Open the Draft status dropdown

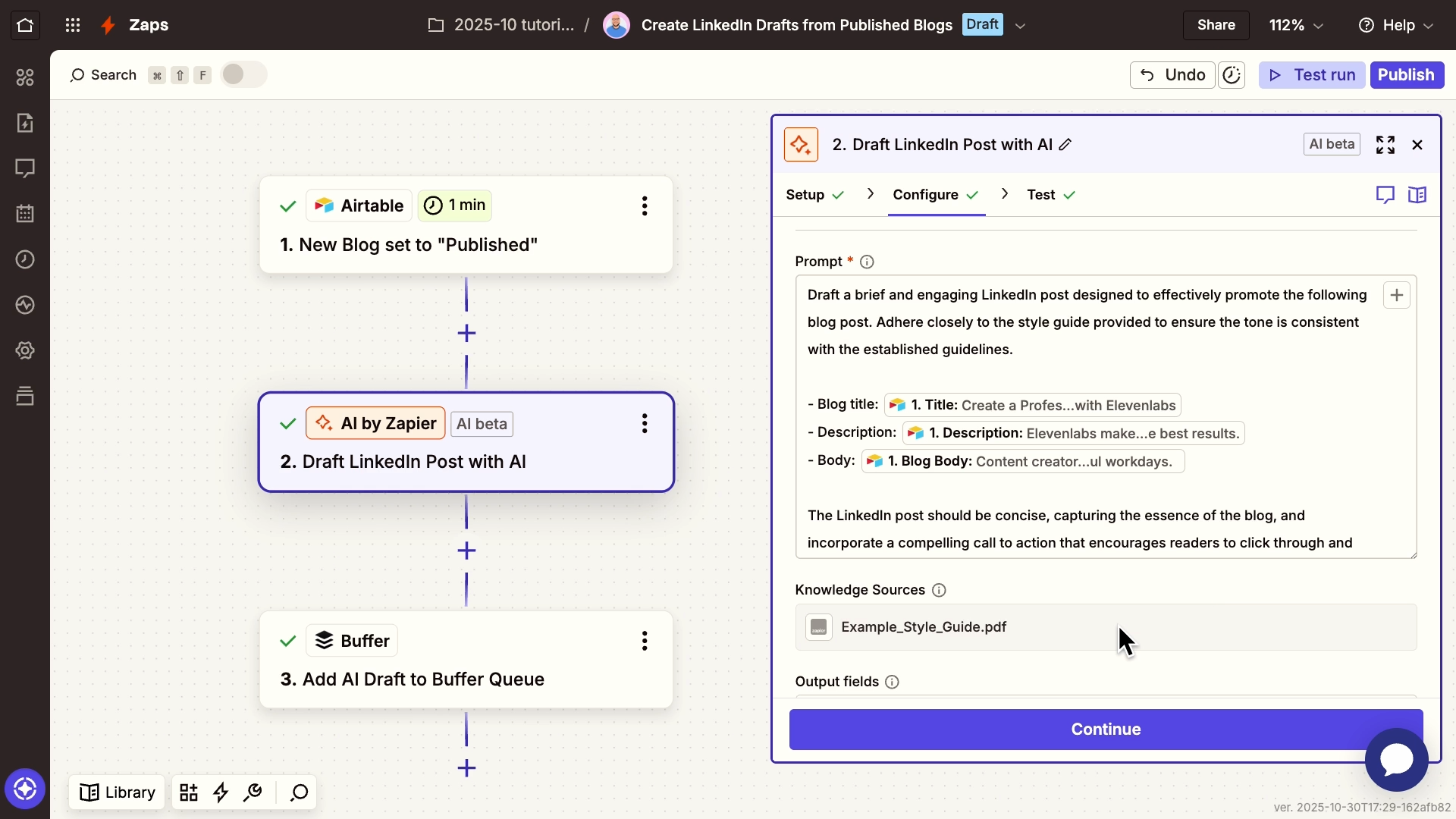click(1021, 25)
